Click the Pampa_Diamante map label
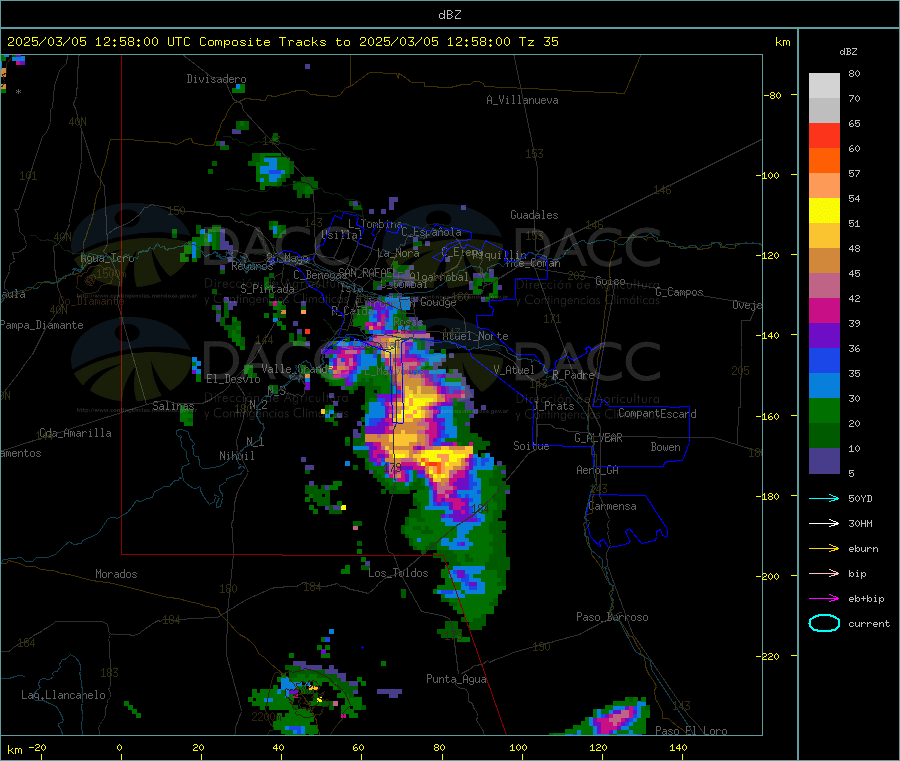The image size is (900, 761). pos(42,325)
